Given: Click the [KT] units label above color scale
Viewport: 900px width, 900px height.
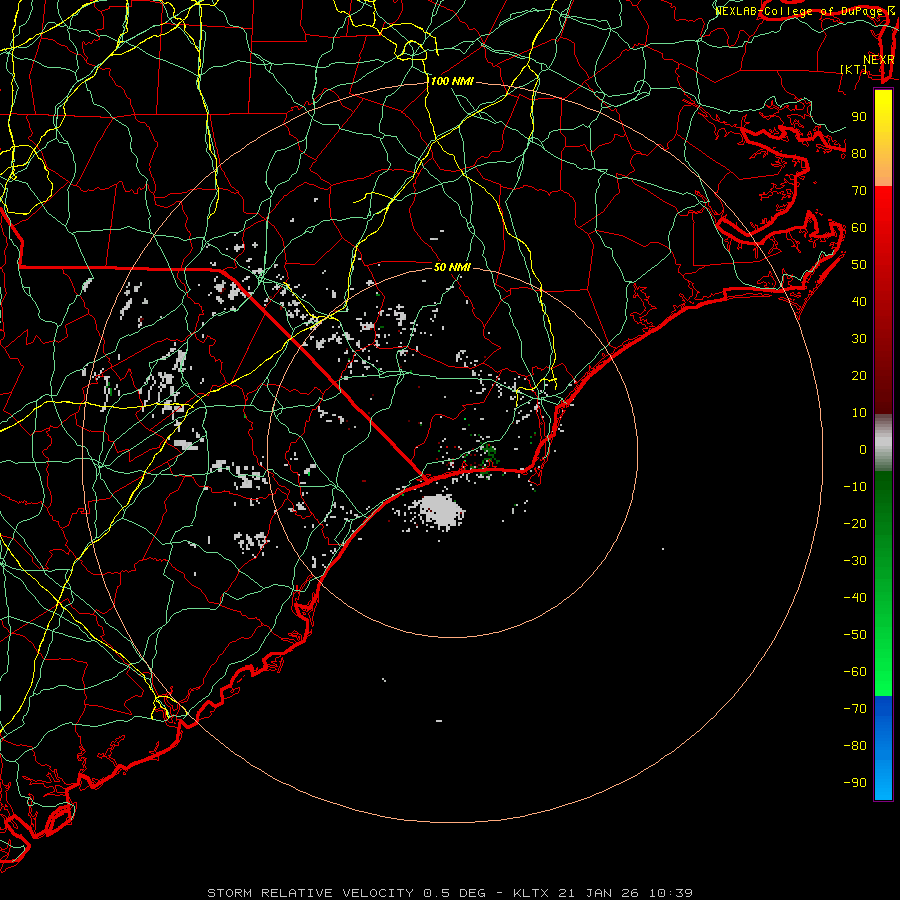Looking at the screenshot, I should [854, 69].
